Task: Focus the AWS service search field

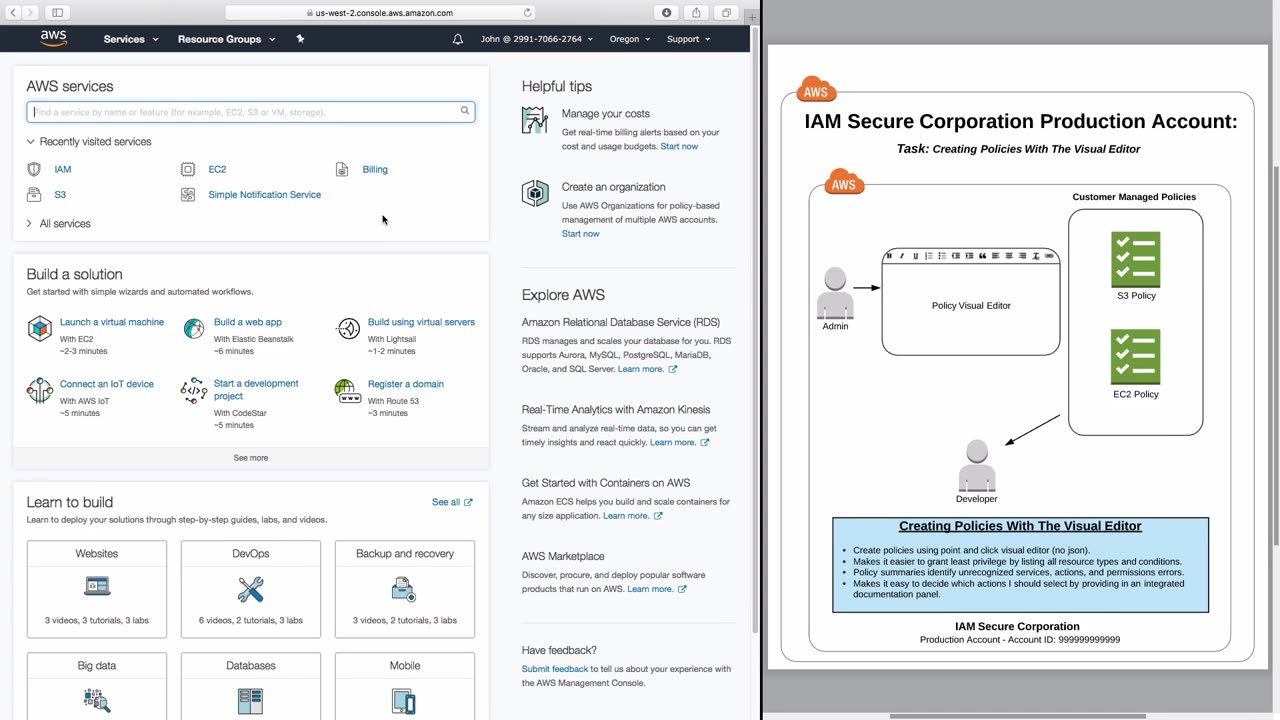Action: pos(251,112)
